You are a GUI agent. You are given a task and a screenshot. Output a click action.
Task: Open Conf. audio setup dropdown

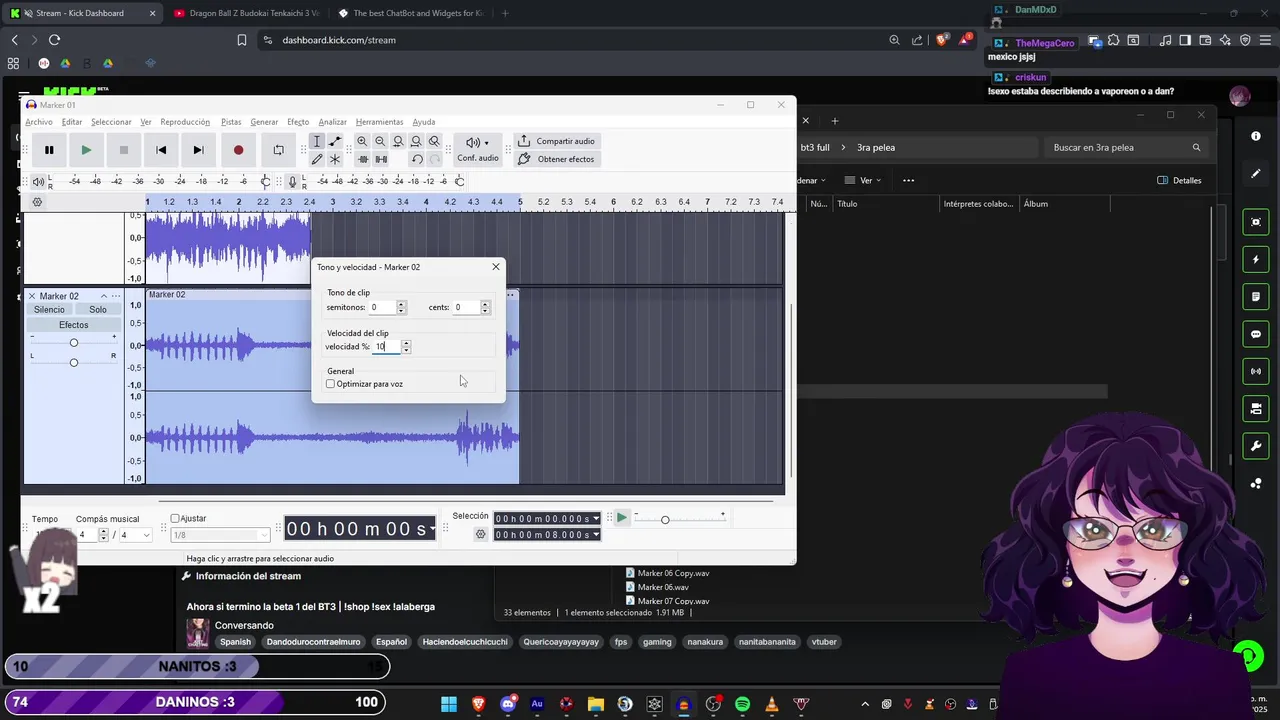478,149
